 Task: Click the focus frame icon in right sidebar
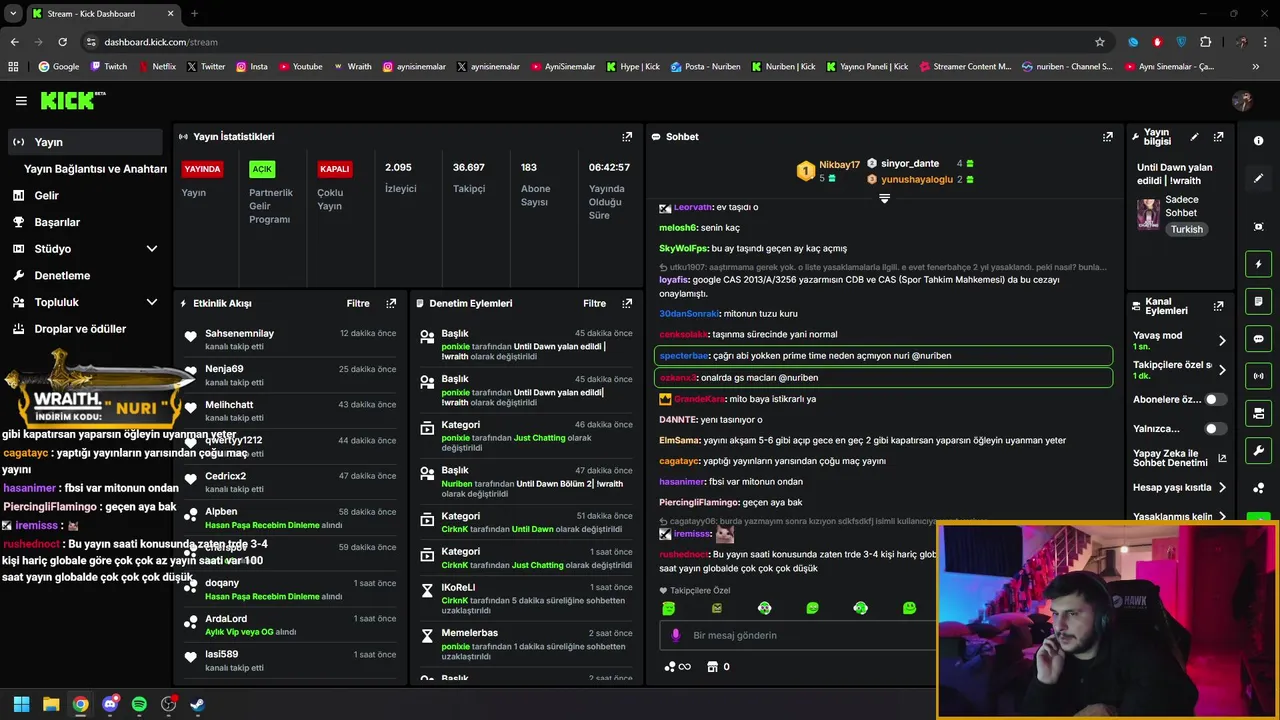click(1258, 227)
